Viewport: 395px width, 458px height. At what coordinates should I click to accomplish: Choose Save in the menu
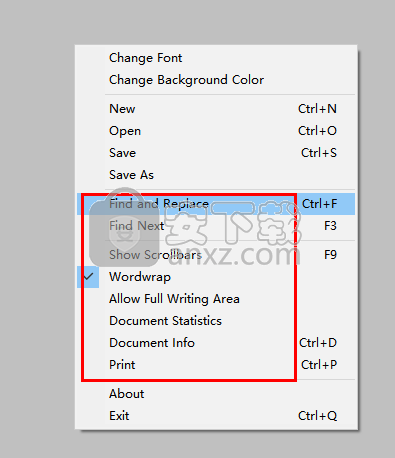[216, 153]
